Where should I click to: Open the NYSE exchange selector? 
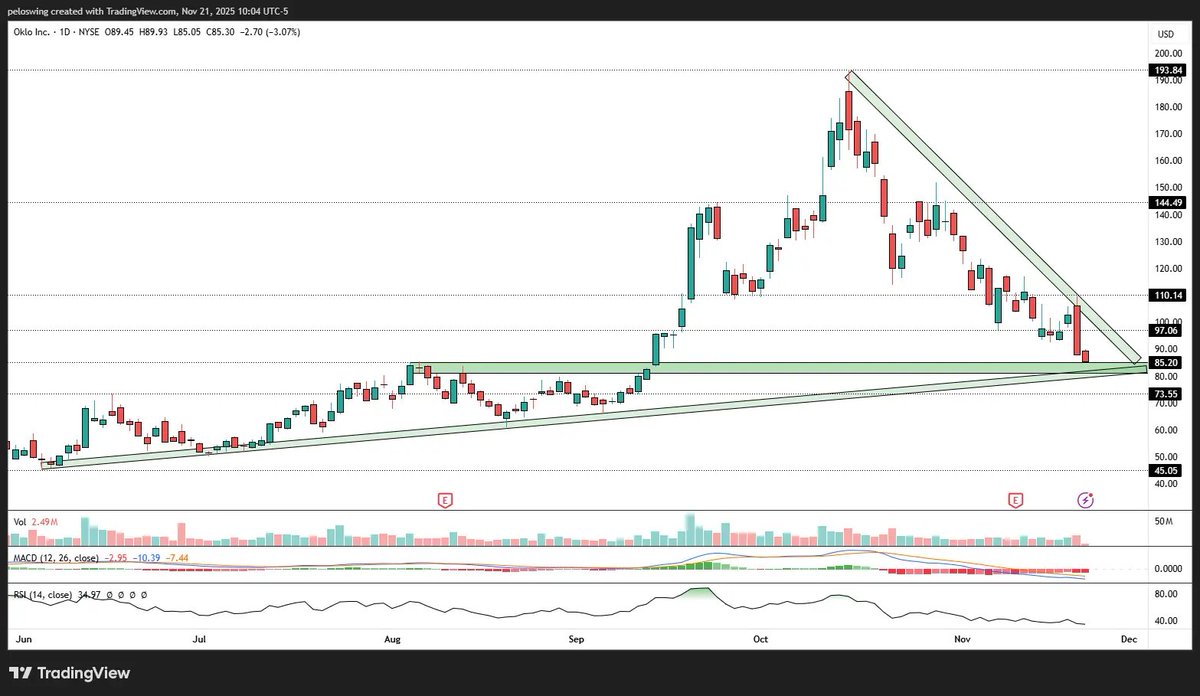(90, 31)
